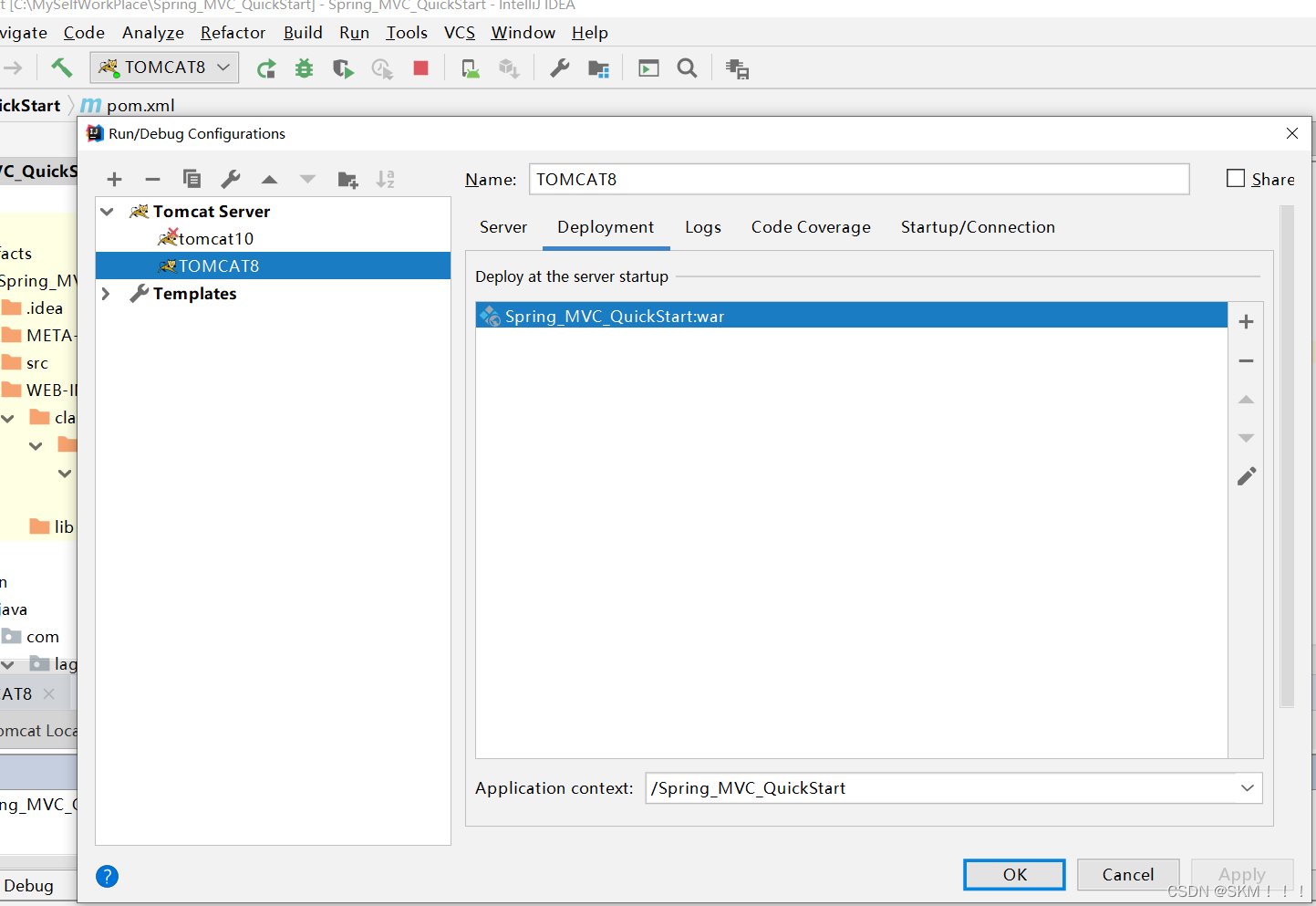Edit artifact pencil icon

pyautogui.click(x=1246, y=476)
